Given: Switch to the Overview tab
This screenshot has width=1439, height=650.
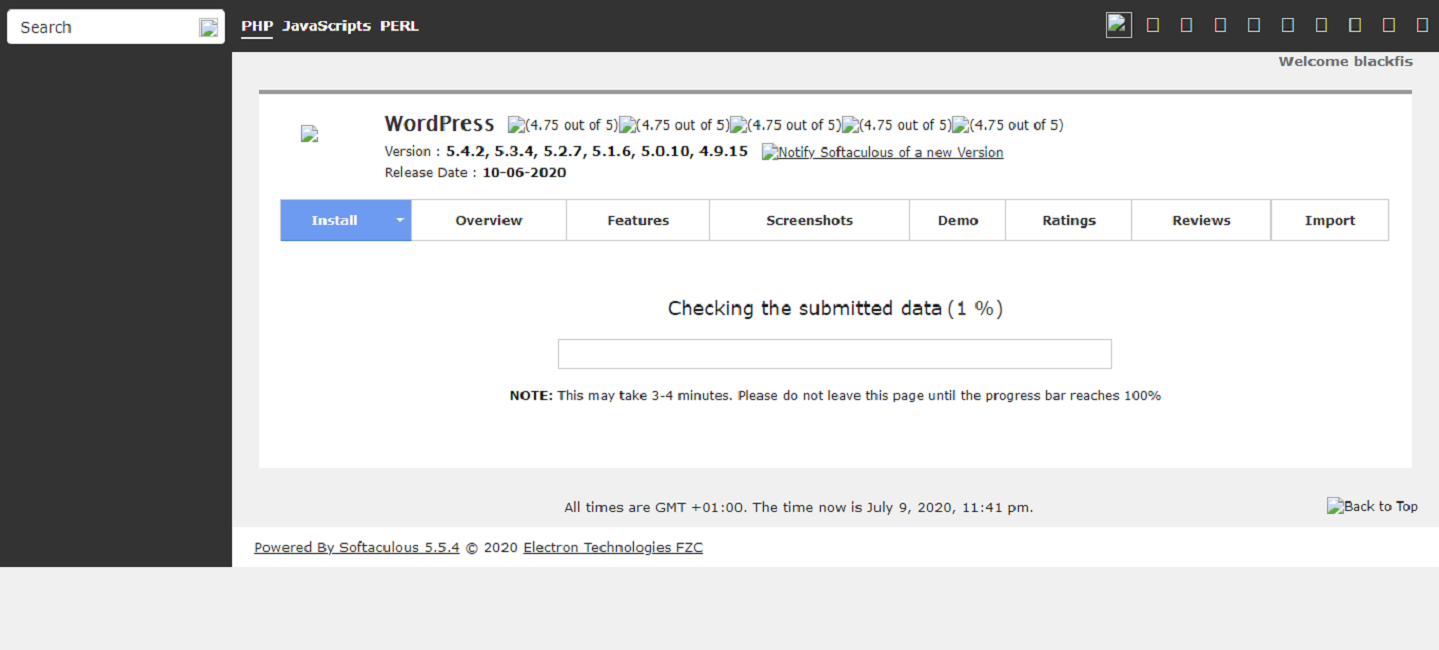Looking at the screenshot, I should coord(488,221).
